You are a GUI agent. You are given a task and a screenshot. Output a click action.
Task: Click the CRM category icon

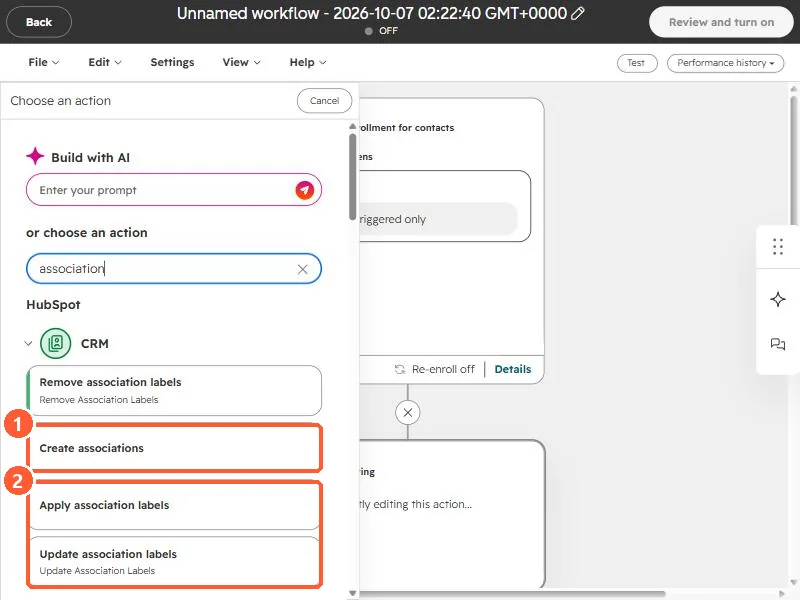[56, 343]
